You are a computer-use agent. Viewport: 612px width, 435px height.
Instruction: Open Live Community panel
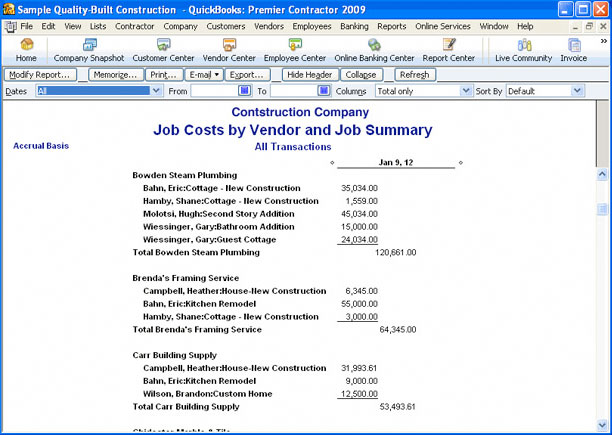click(x=523, y=50)
